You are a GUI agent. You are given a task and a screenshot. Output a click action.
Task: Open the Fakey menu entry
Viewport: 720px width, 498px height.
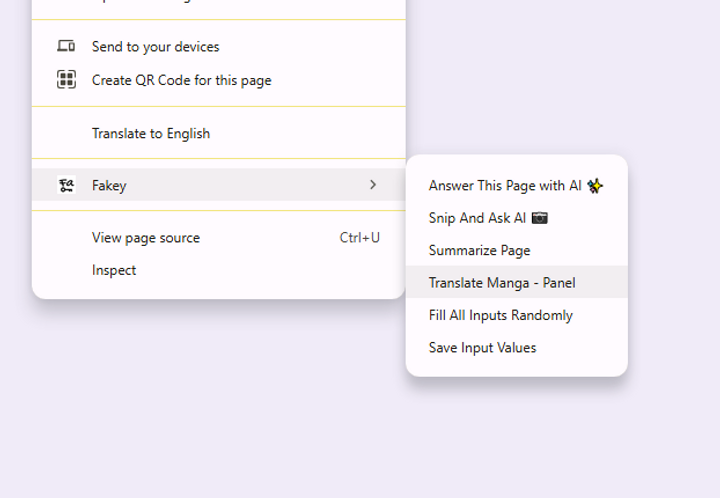[219, 185]
